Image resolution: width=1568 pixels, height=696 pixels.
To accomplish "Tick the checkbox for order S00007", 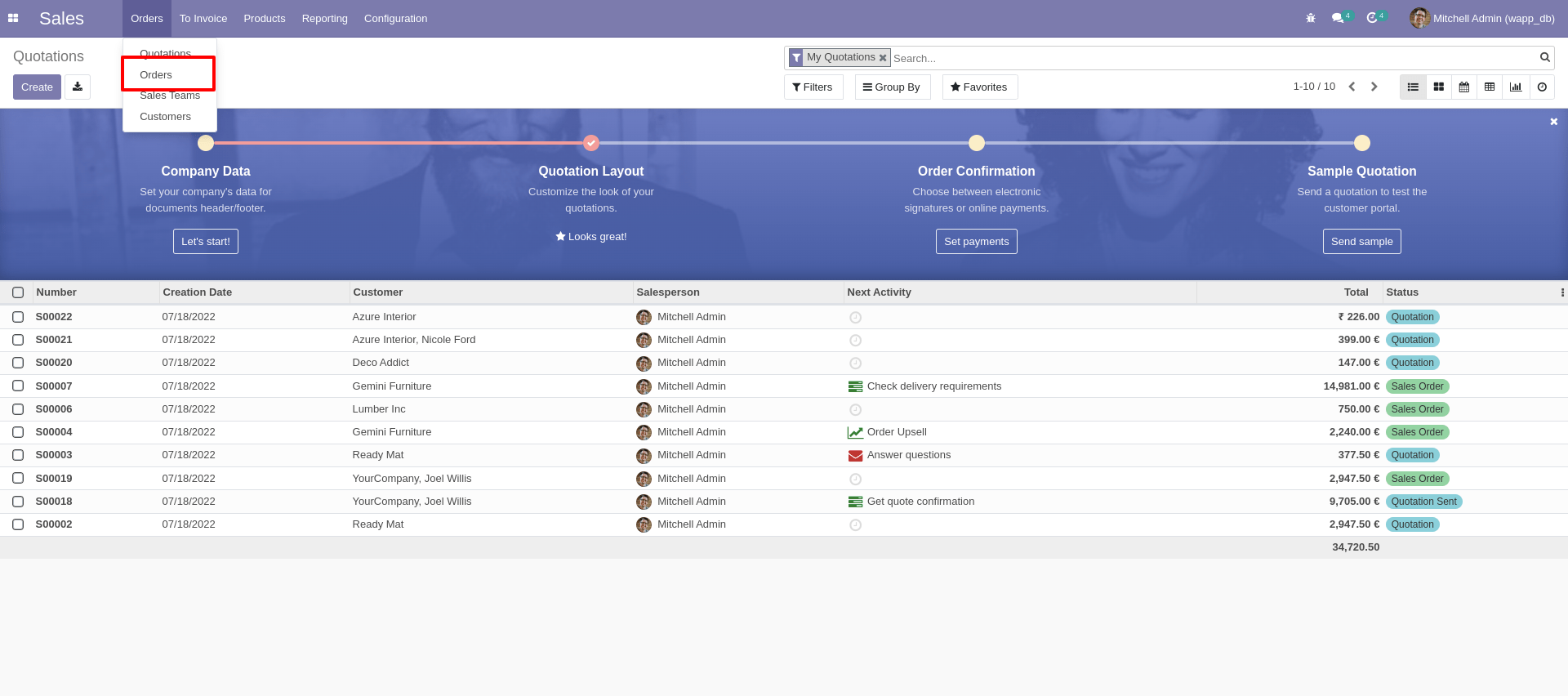I will pos(18,386).
